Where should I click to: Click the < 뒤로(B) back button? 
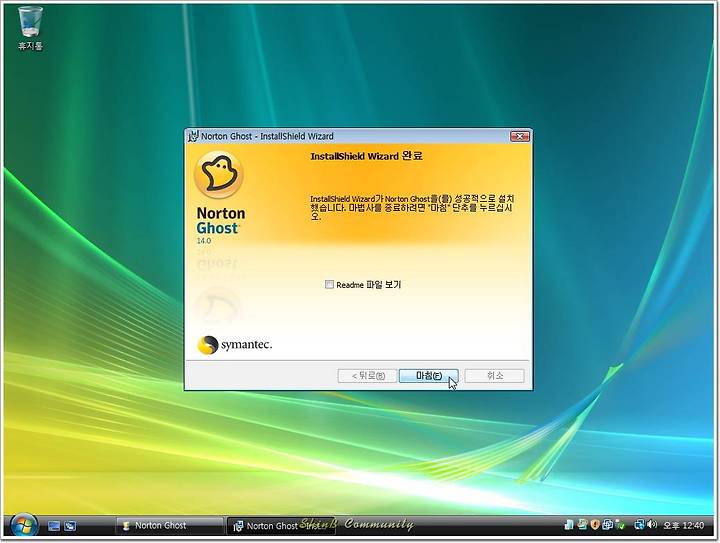367,376
